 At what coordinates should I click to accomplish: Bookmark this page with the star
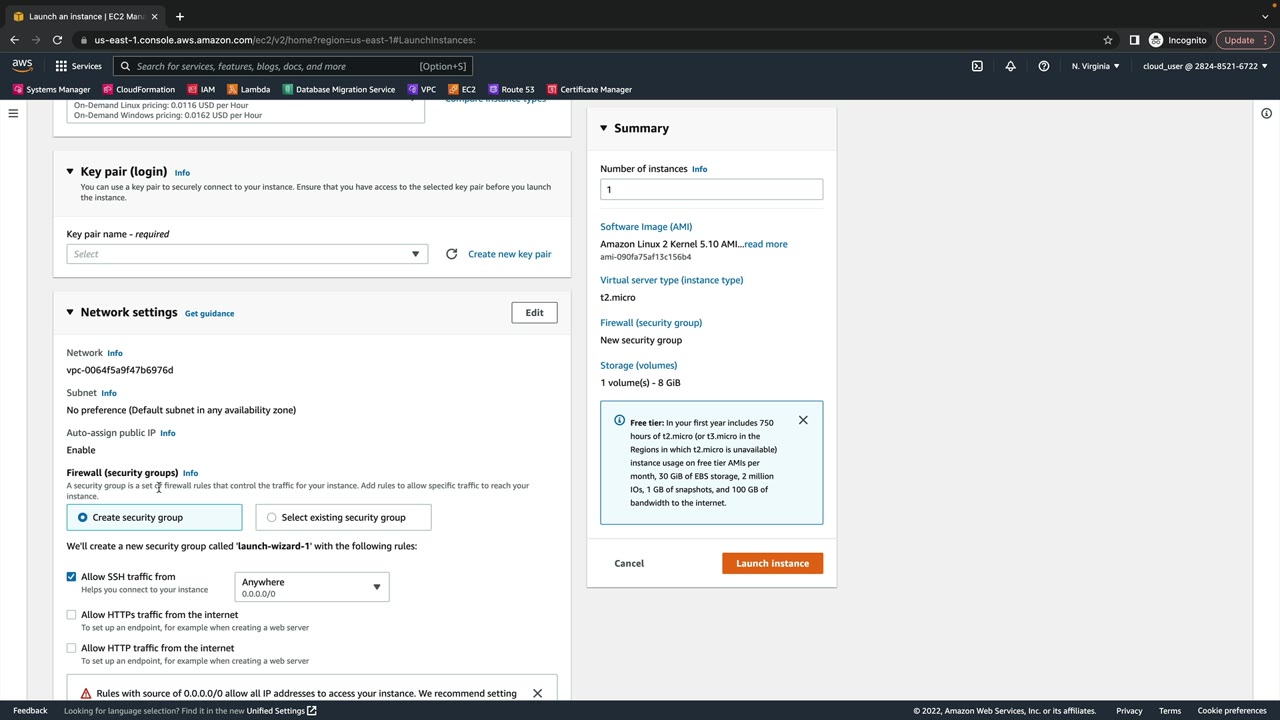[x=1108, y=40]
